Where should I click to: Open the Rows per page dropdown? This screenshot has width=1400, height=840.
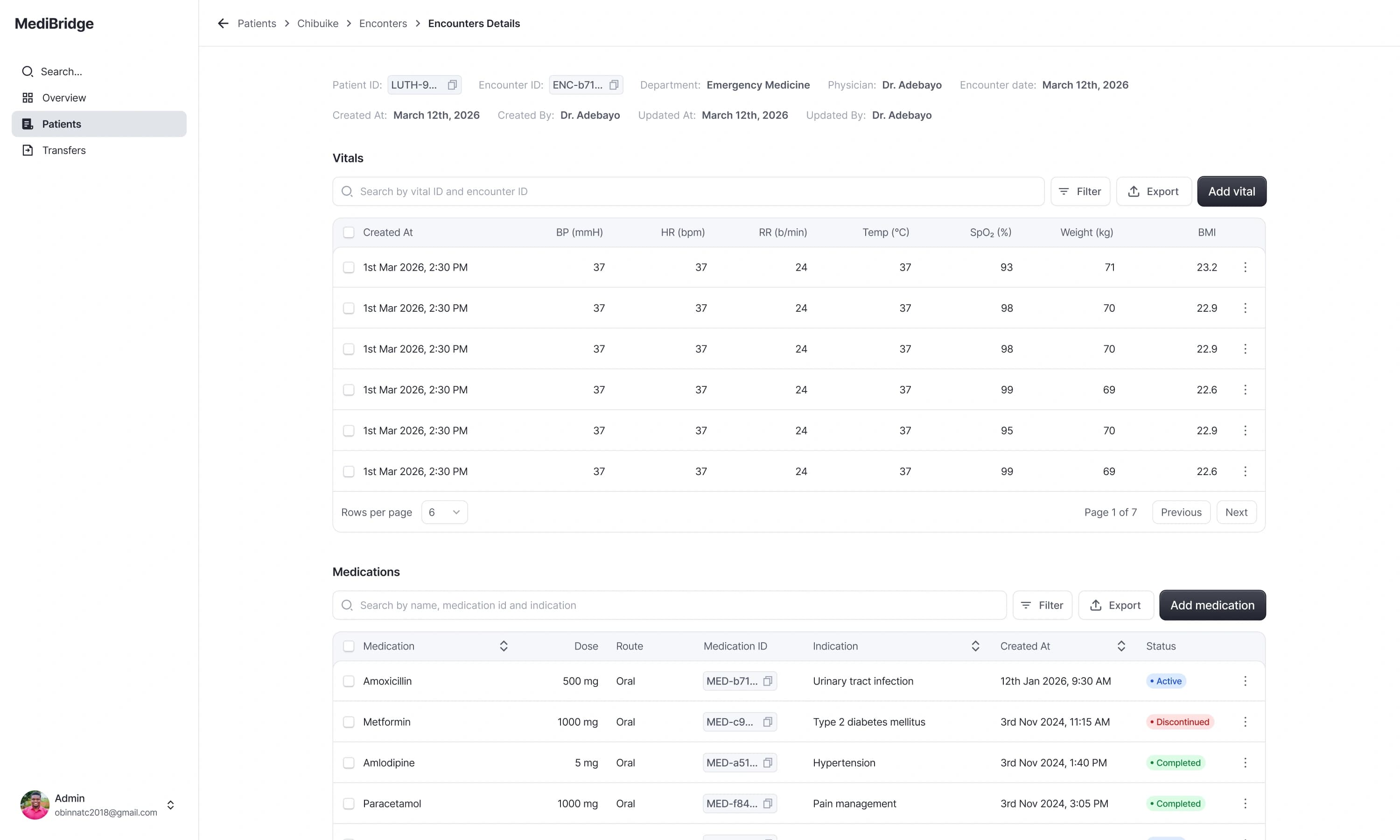[x=444, y=512]
